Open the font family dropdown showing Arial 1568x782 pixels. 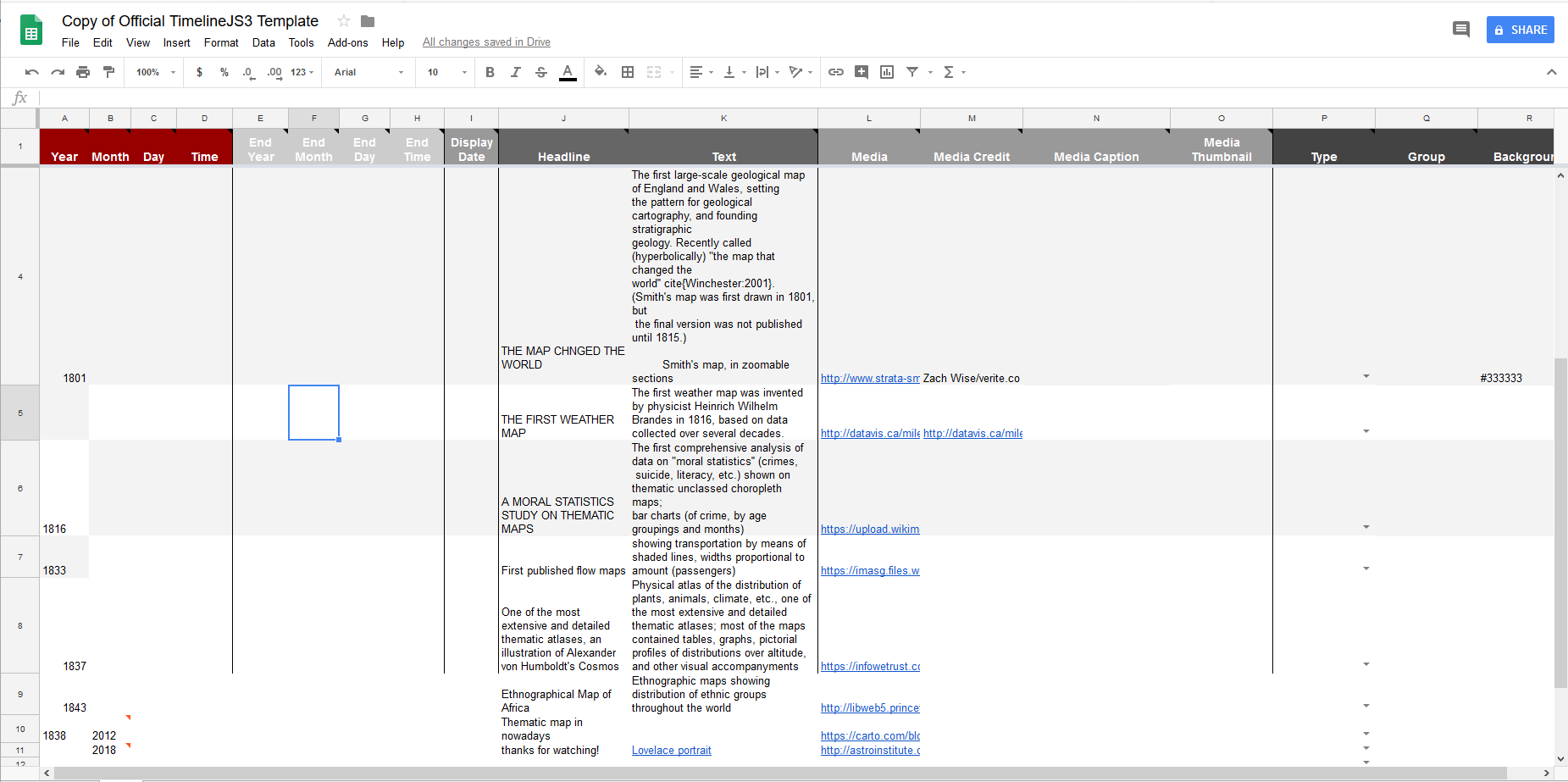click(x=367, y=72)
